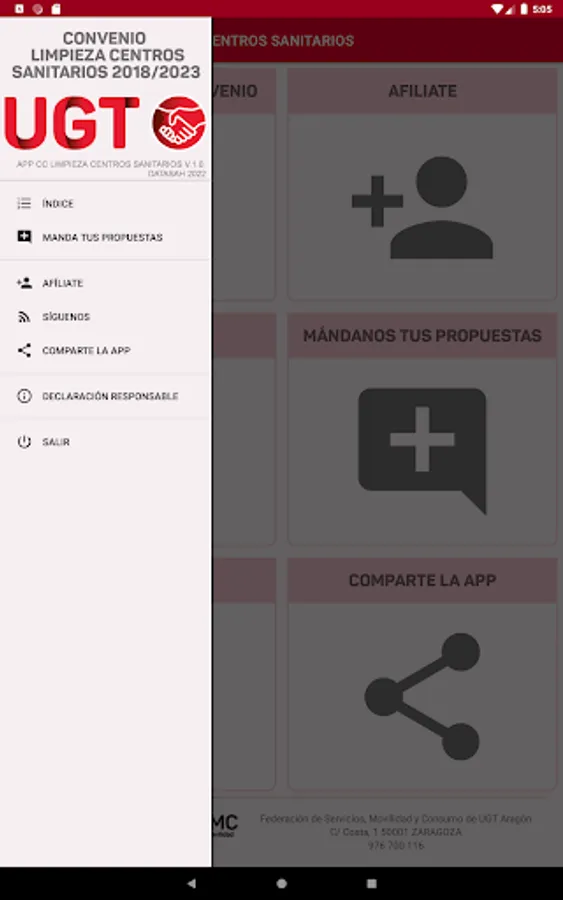Screen dimensions: 563x900
Task: Tap the Android home circle button
Action: 281,883
